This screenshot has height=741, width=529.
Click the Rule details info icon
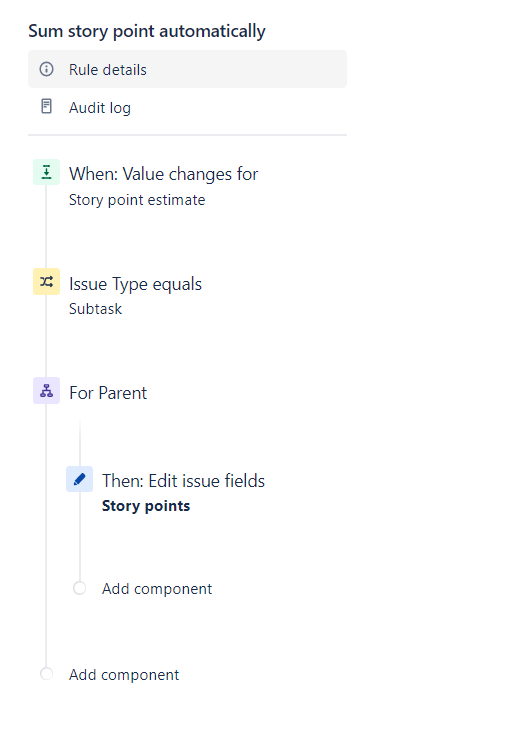pyautogui.click(x=46, y=69)
